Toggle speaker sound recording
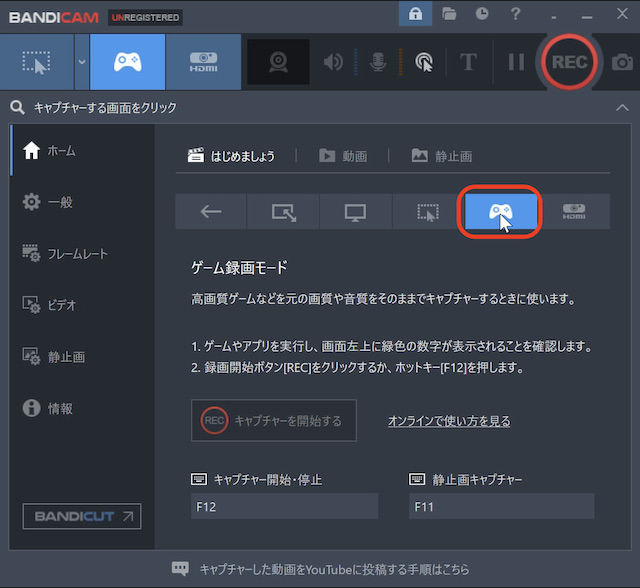The height and width of the screenshot is (588, 640). click(333, 62)
